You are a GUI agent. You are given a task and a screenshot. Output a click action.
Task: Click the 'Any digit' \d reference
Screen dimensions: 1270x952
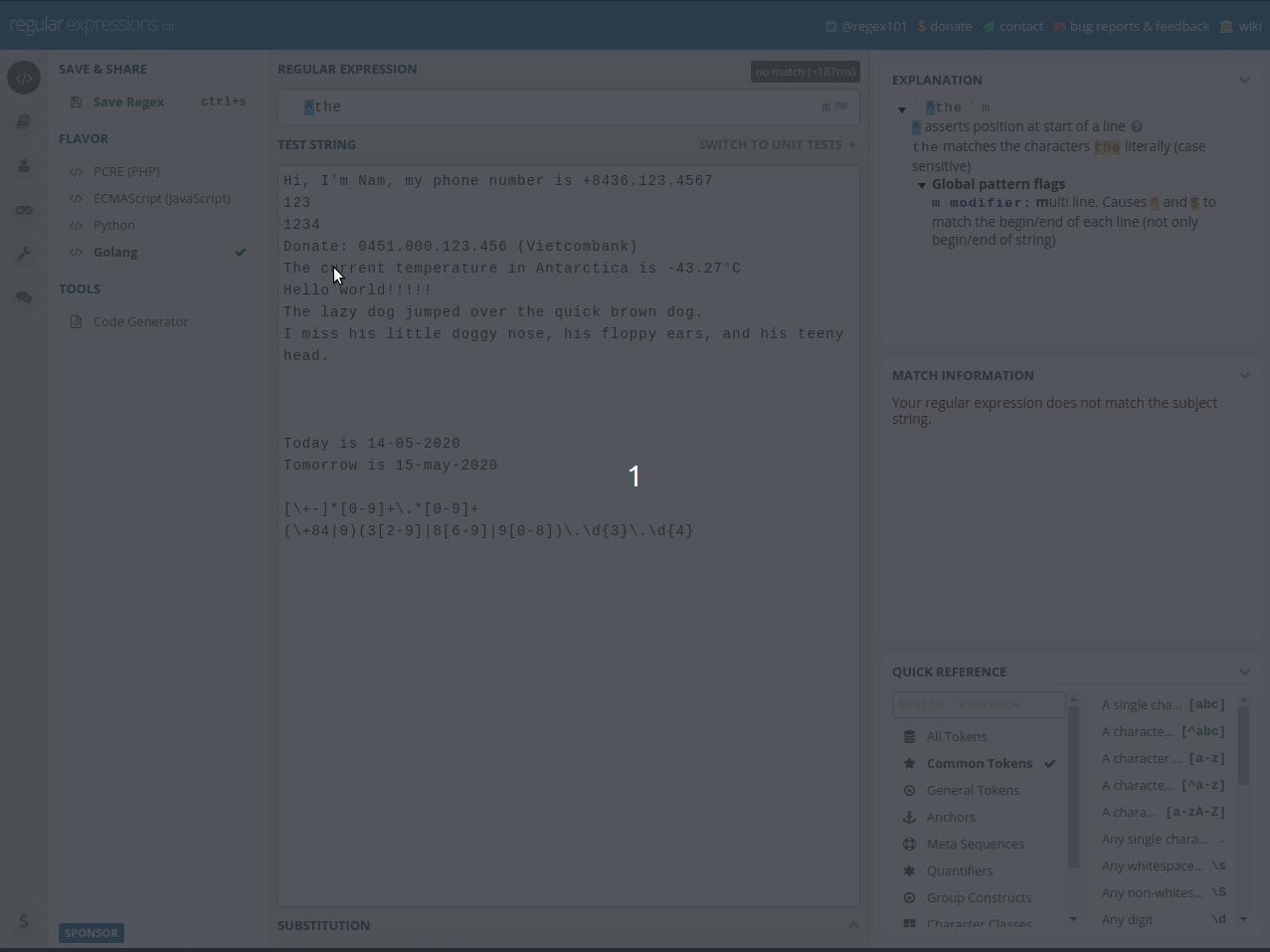point(1163,919)
